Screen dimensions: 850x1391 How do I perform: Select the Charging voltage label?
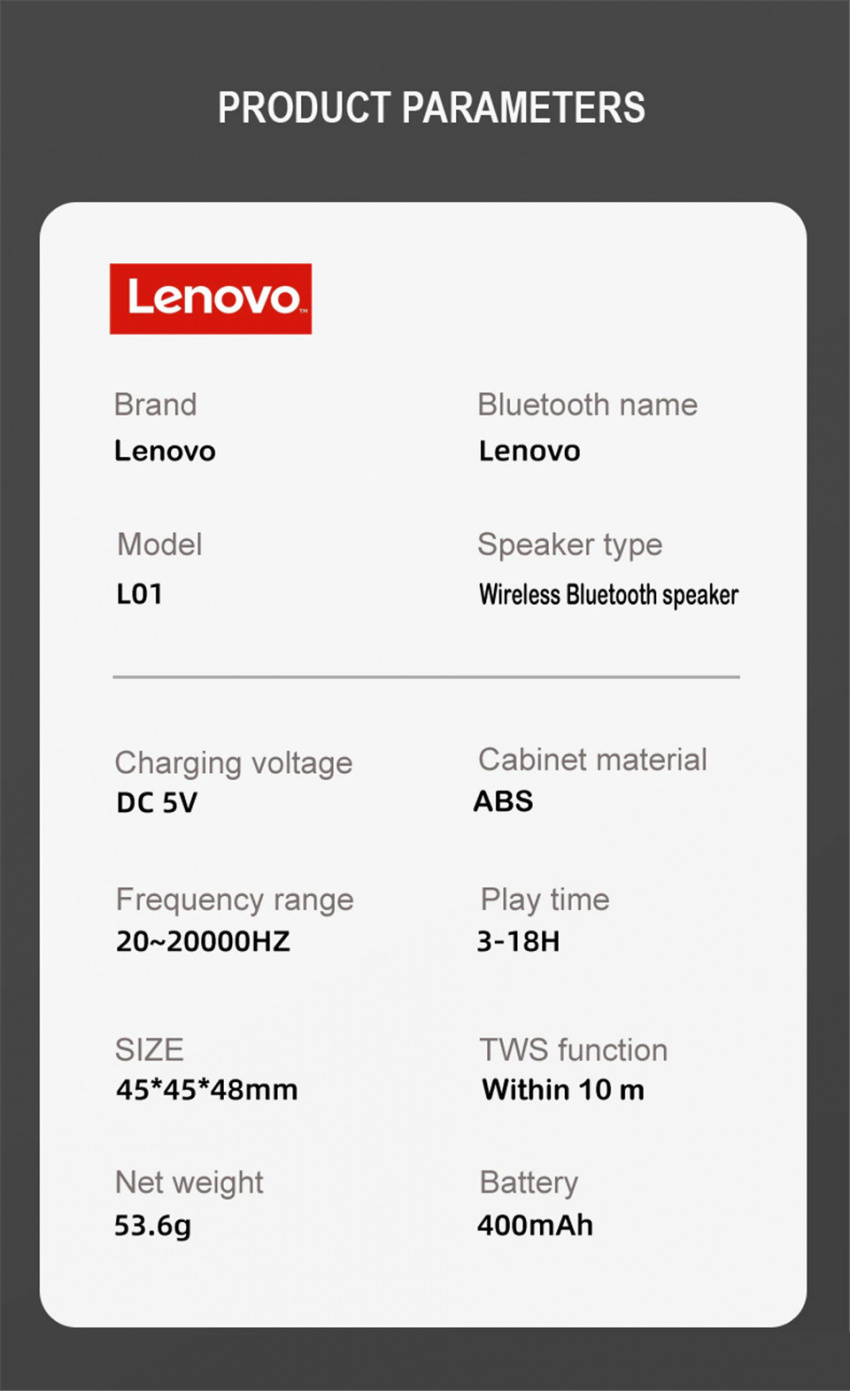pos(233,764)
